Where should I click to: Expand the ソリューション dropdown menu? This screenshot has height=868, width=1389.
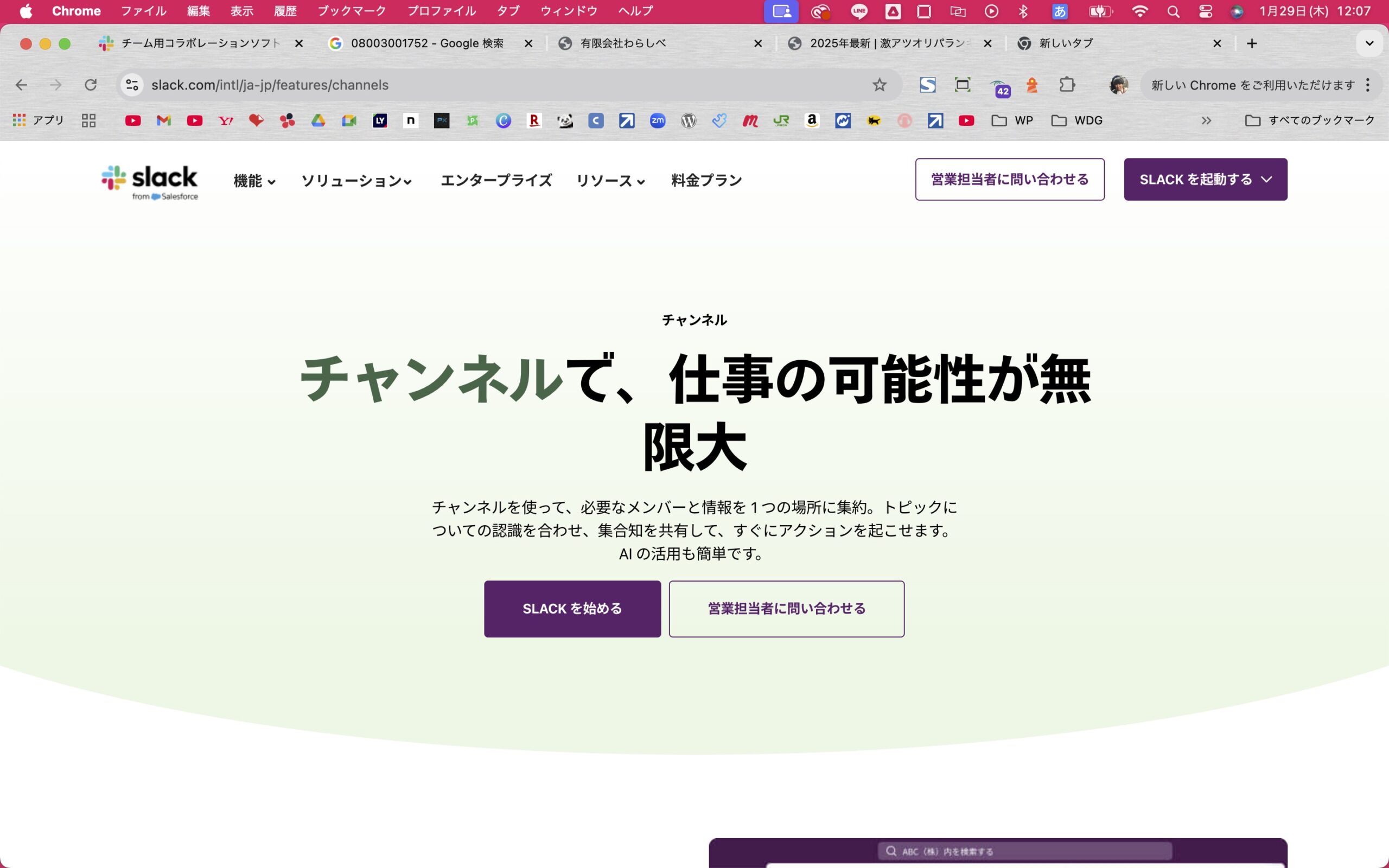pyautogui.click(x=356, y=181)
